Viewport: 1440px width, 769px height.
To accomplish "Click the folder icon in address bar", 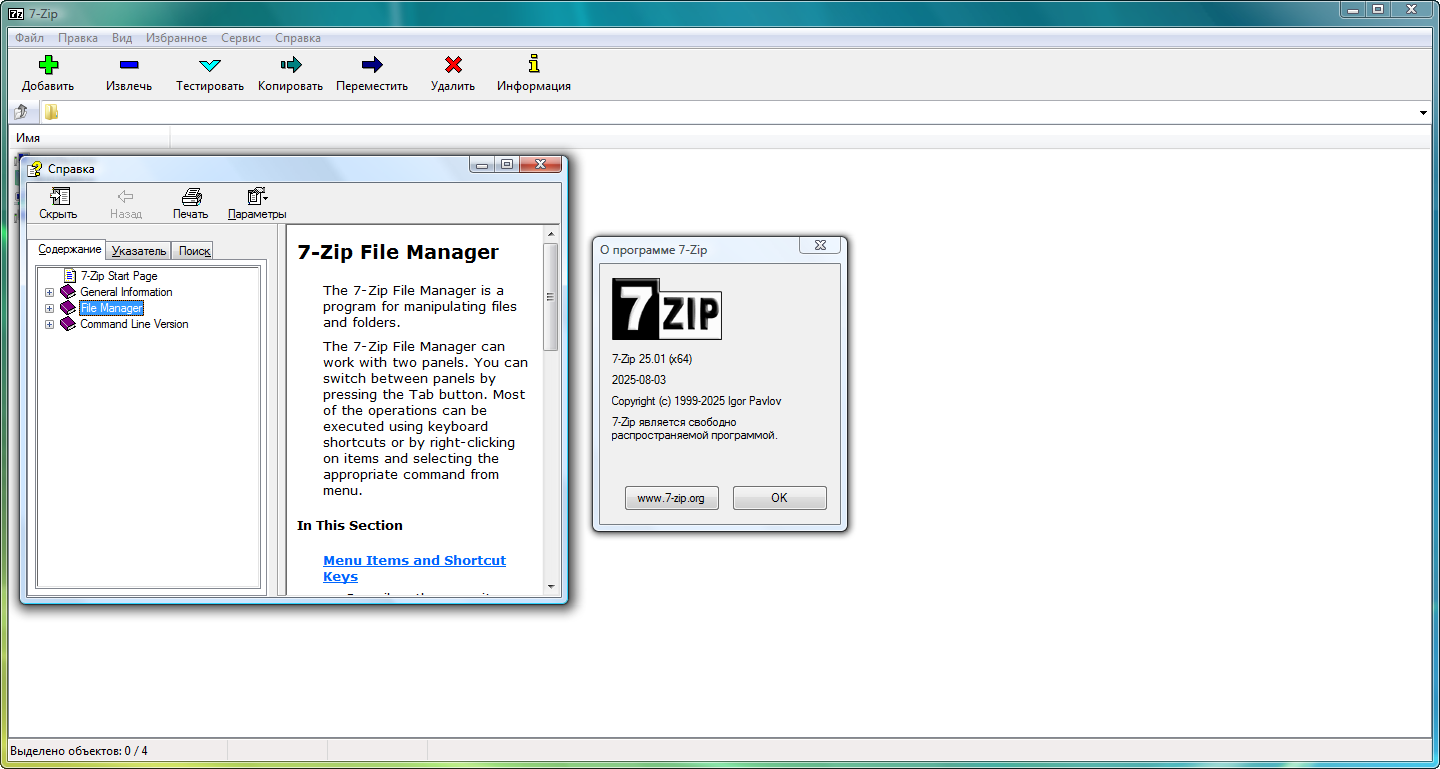I will click(x=51, y=112).
